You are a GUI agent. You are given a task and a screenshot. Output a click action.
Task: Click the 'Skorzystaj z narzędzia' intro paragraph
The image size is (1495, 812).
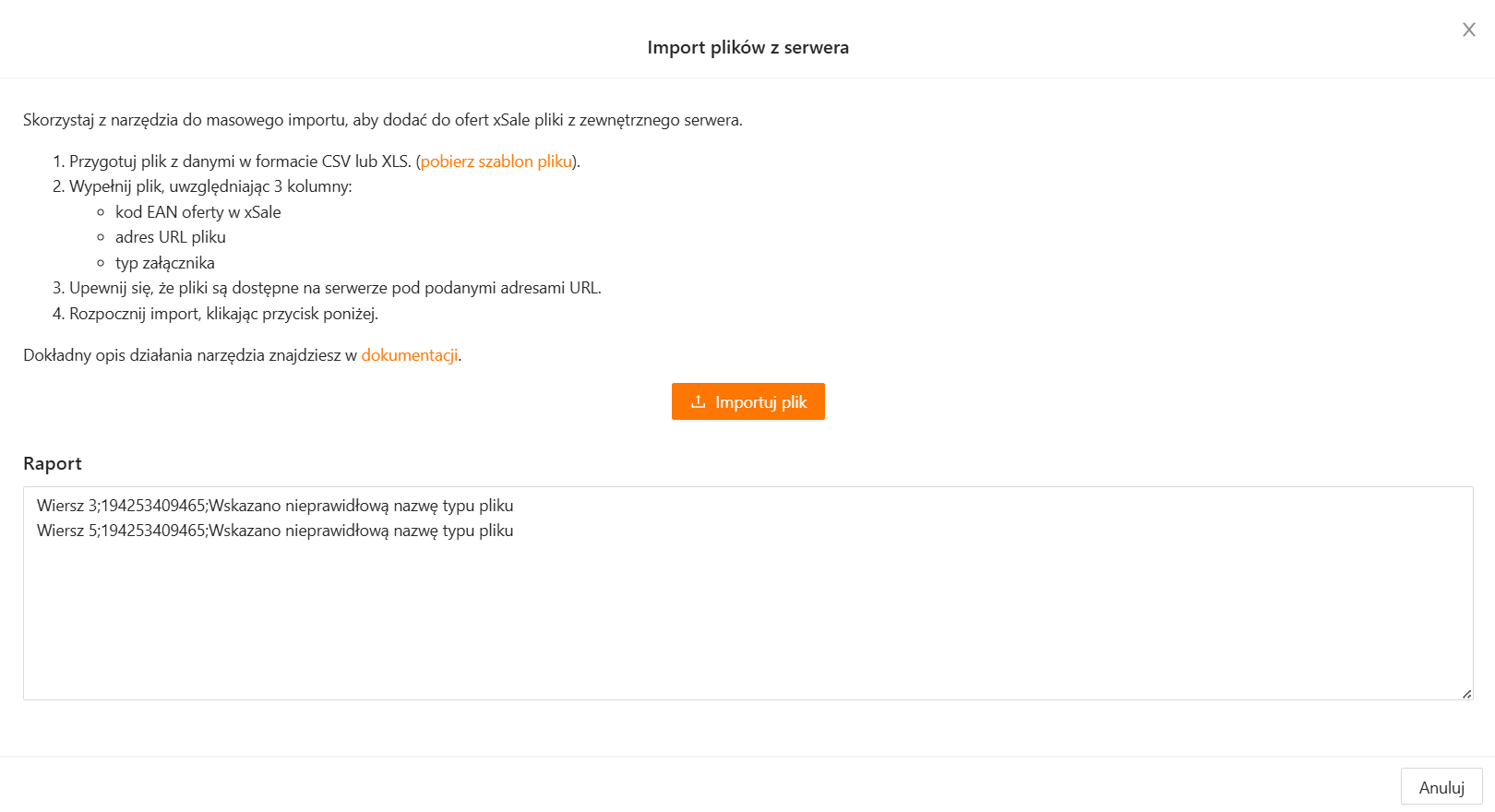coord(382,120)
